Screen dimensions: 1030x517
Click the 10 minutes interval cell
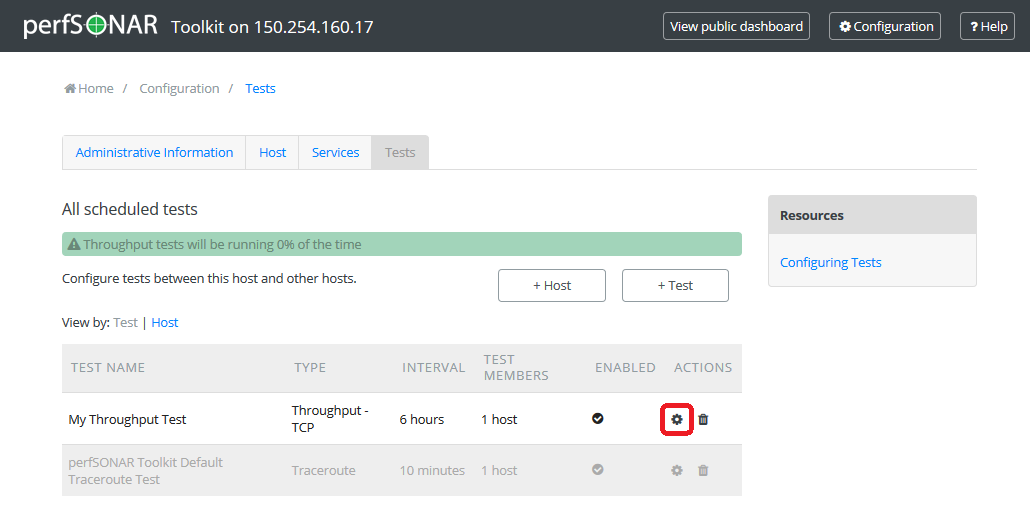(432, 470)
